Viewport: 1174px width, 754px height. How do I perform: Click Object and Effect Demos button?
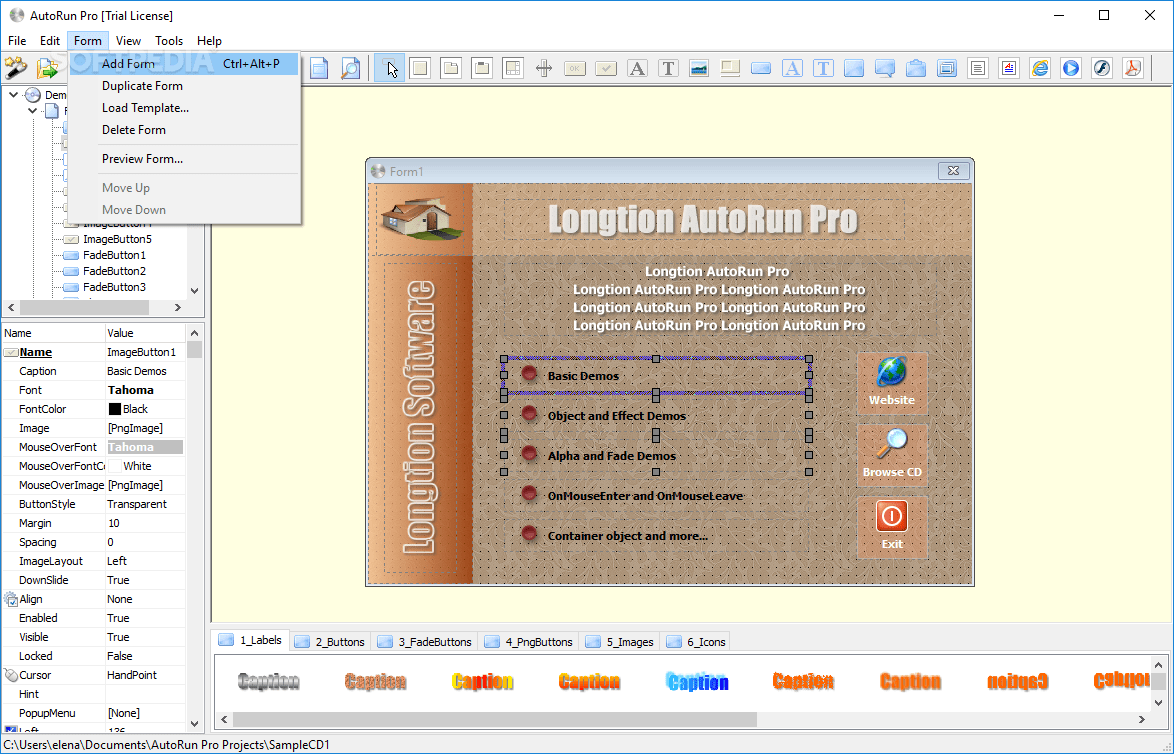pos(656,416)
